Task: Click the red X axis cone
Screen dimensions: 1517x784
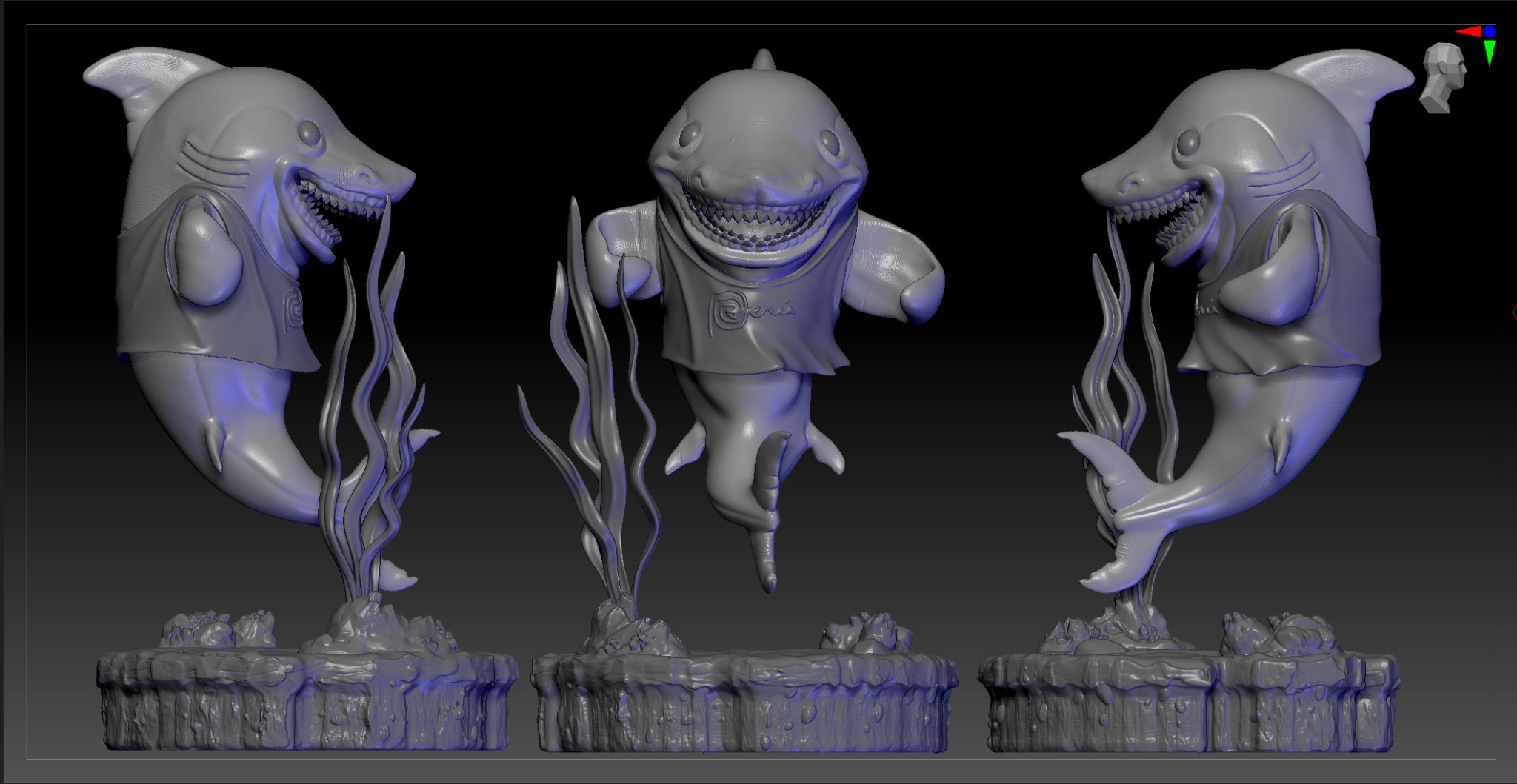Action: 1468,31
